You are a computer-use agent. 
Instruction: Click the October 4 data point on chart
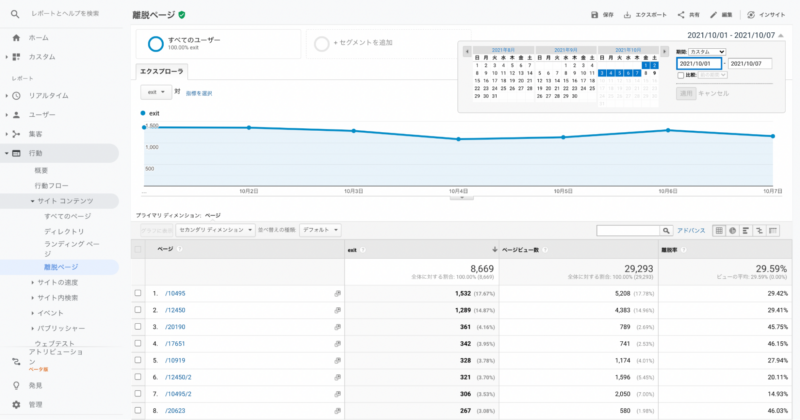coord(459,139)
